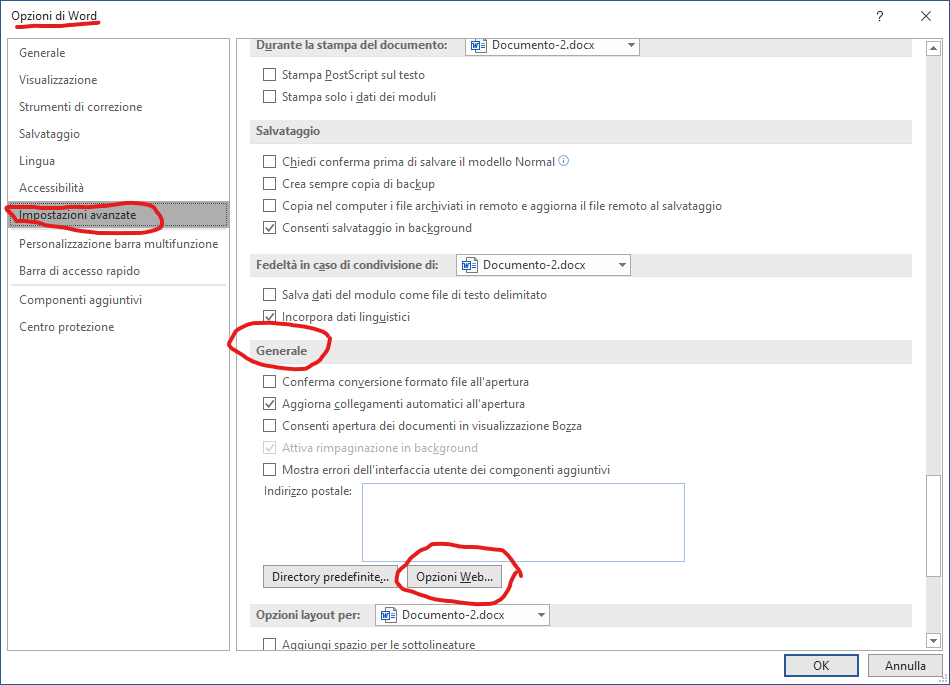950x685 pixels.
Task: Enable Conferma conversione formato file all'apertura
Action: click(270, 382)
